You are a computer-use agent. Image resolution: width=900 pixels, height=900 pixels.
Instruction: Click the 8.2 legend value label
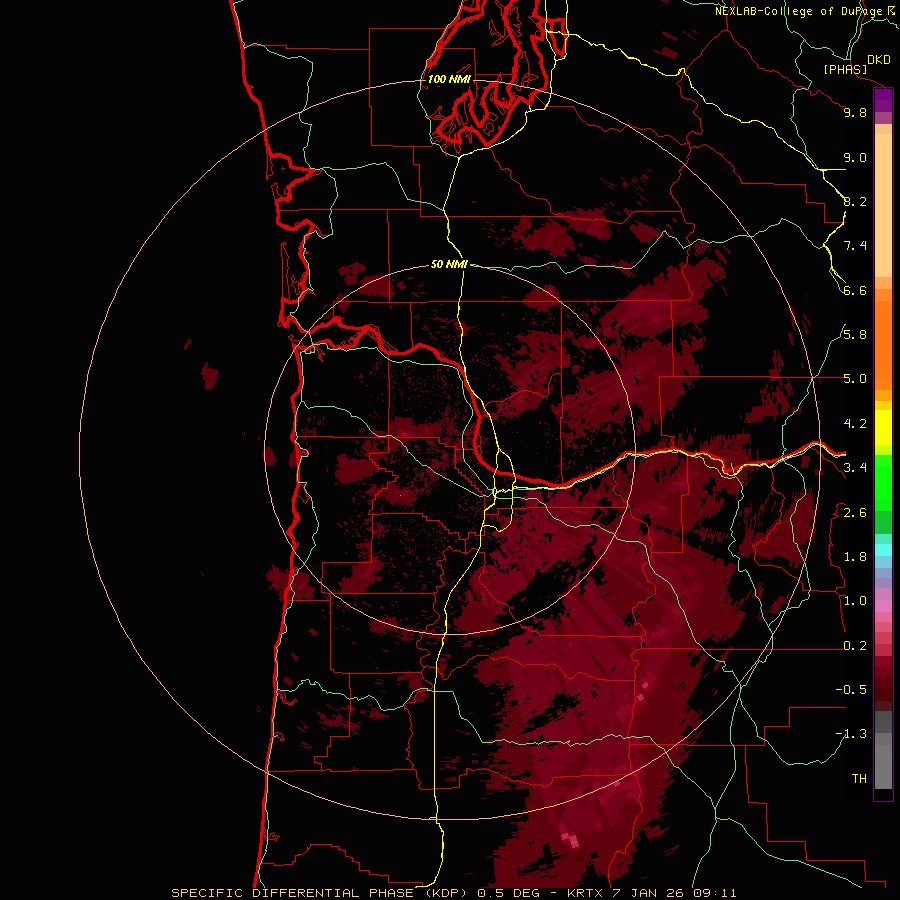(x=855, y=201)
